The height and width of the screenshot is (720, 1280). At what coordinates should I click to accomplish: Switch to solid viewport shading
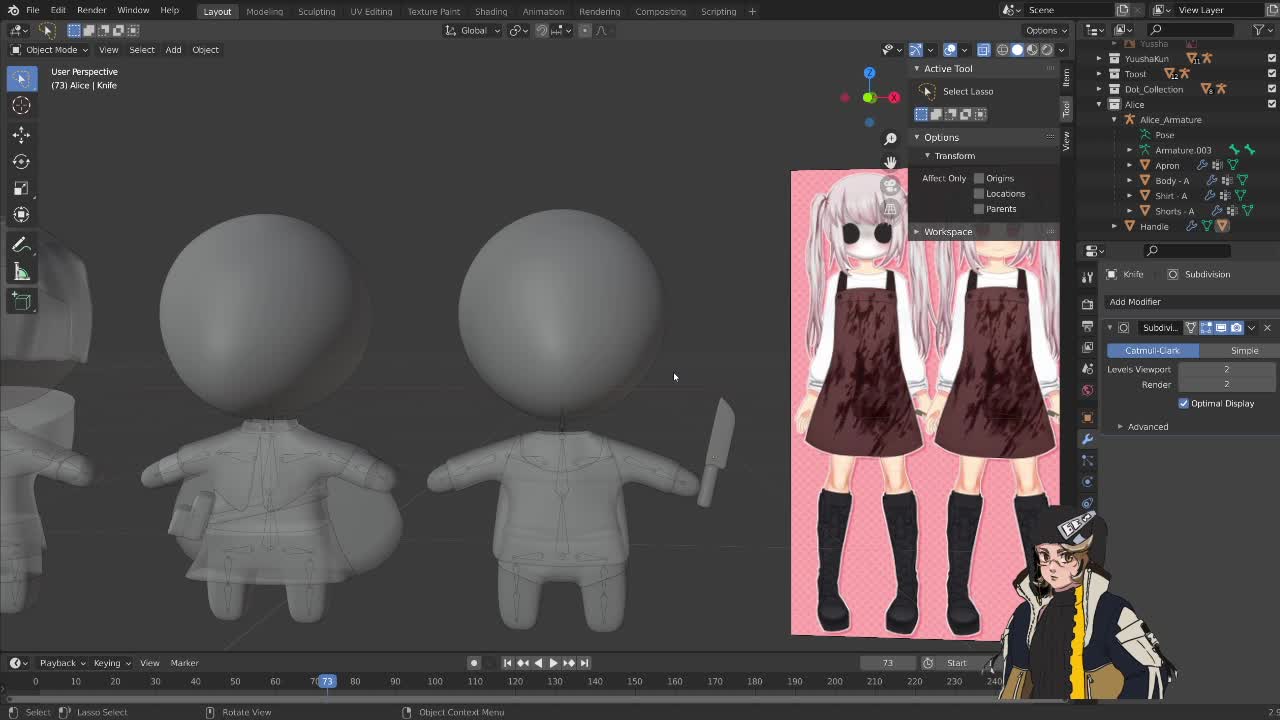[1017, 49]
